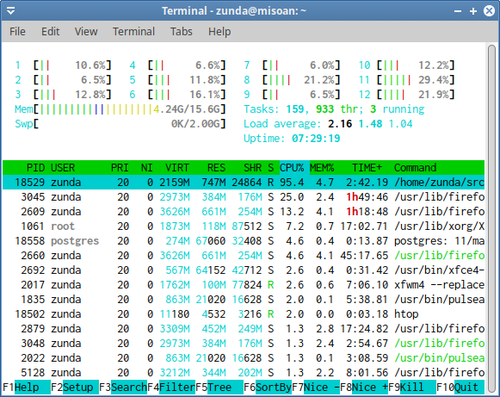The height and width of the screenshot is (397, 500).
Task: Click the CPU 1 usage meter
Action: 63,65
